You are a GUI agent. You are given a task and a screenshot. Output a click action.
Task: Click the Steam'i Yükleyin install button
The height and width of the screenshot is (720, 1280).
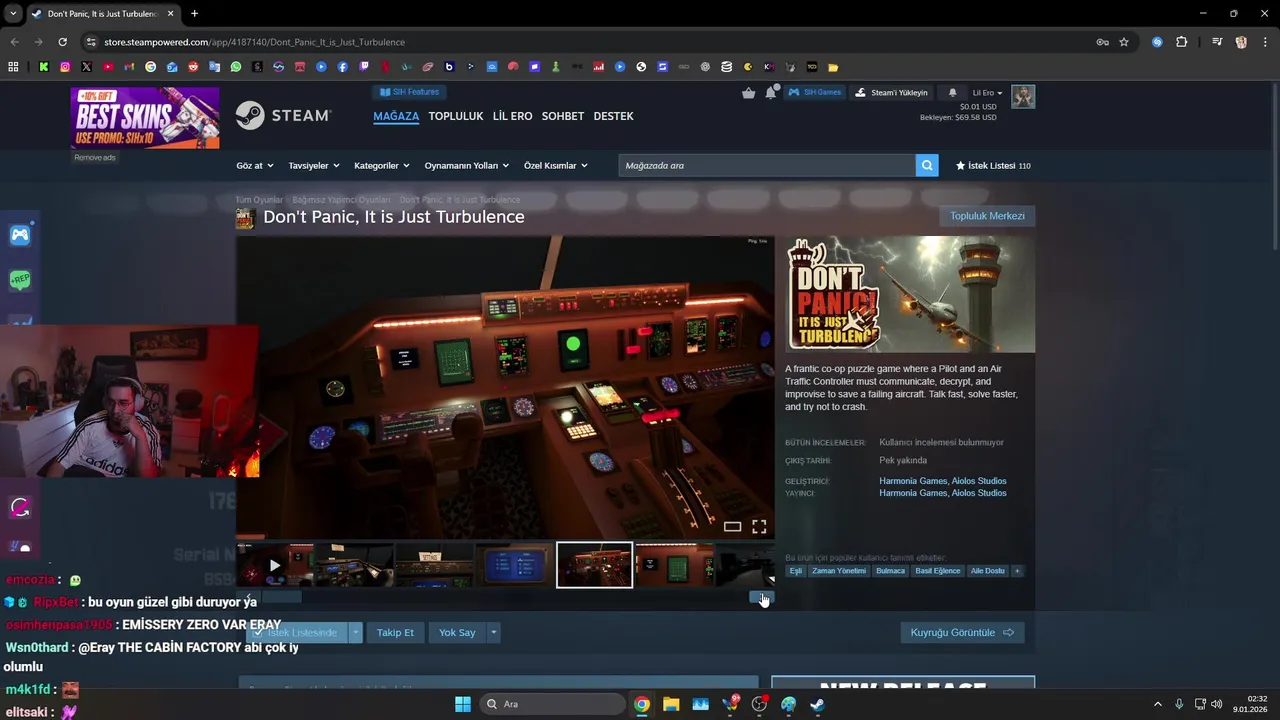pos(891,92)
